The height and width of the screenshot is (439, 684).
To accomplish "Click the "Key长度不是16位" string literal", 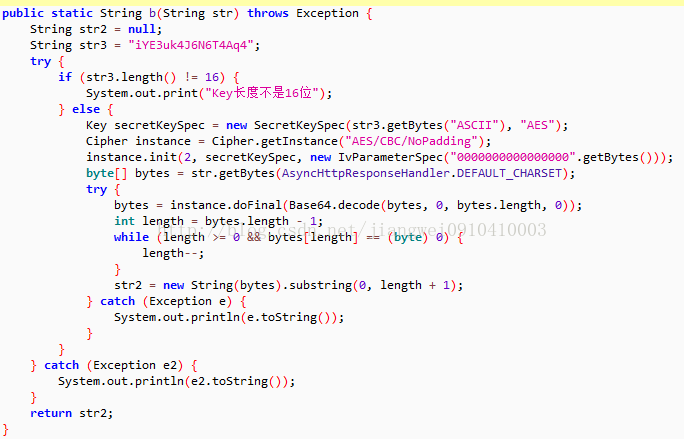I will pos(262,93).
